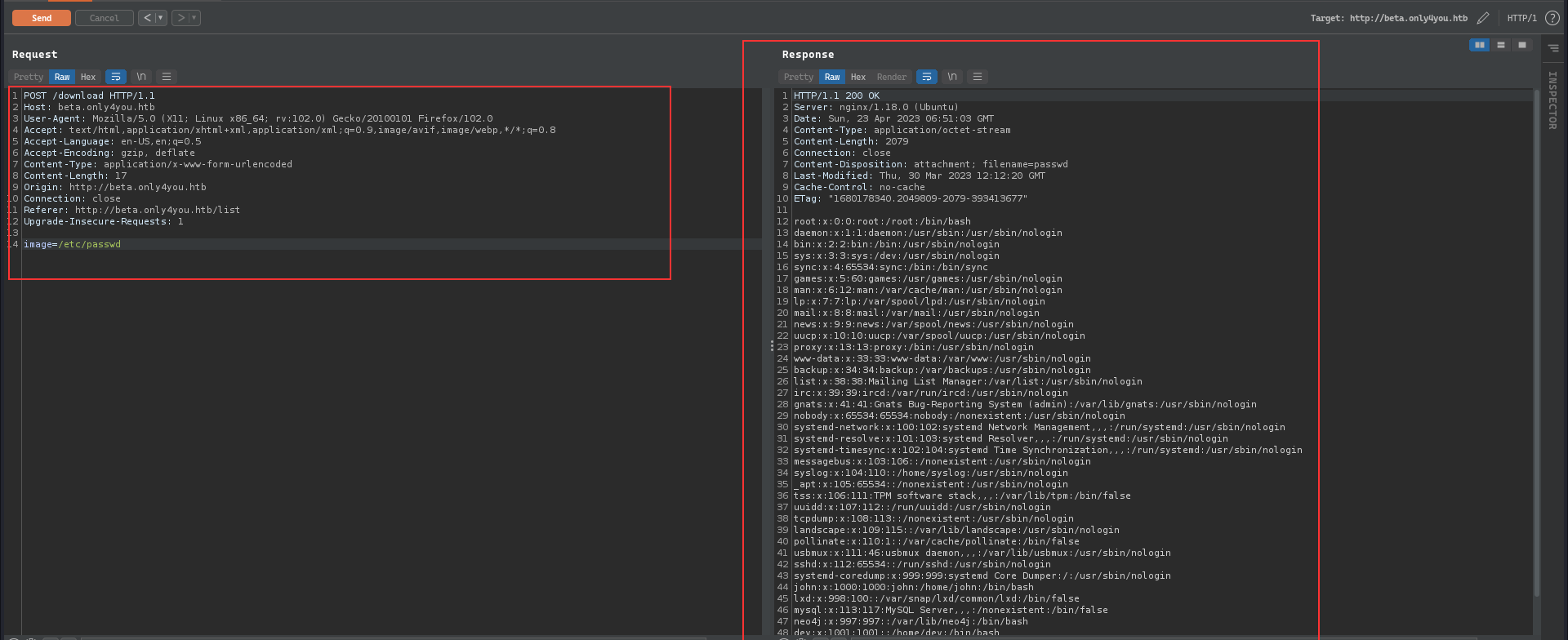Click the 'Upgrade-Insecure-Requests: 1' line
This screenshot has width=1568, height=640.
pos(104,221)
